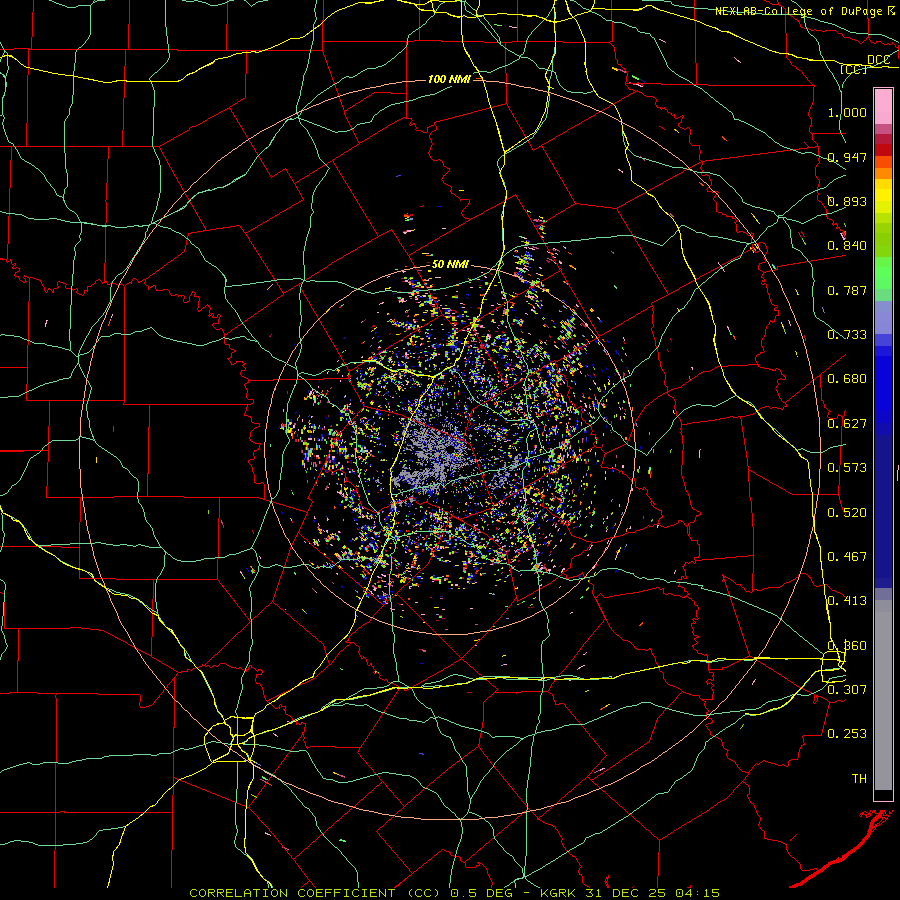The image size is (900, 900).
Task: Click the 0.467 color scale value
Action: [x=847, y=557]
